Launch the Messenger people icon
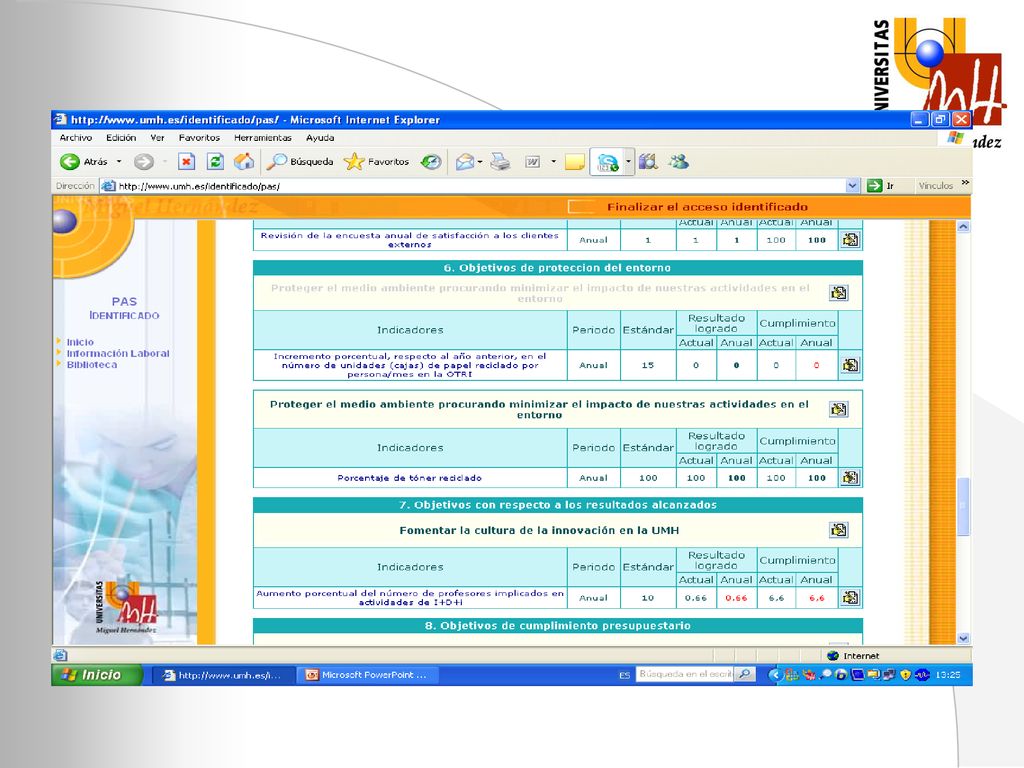 point(679,161)
